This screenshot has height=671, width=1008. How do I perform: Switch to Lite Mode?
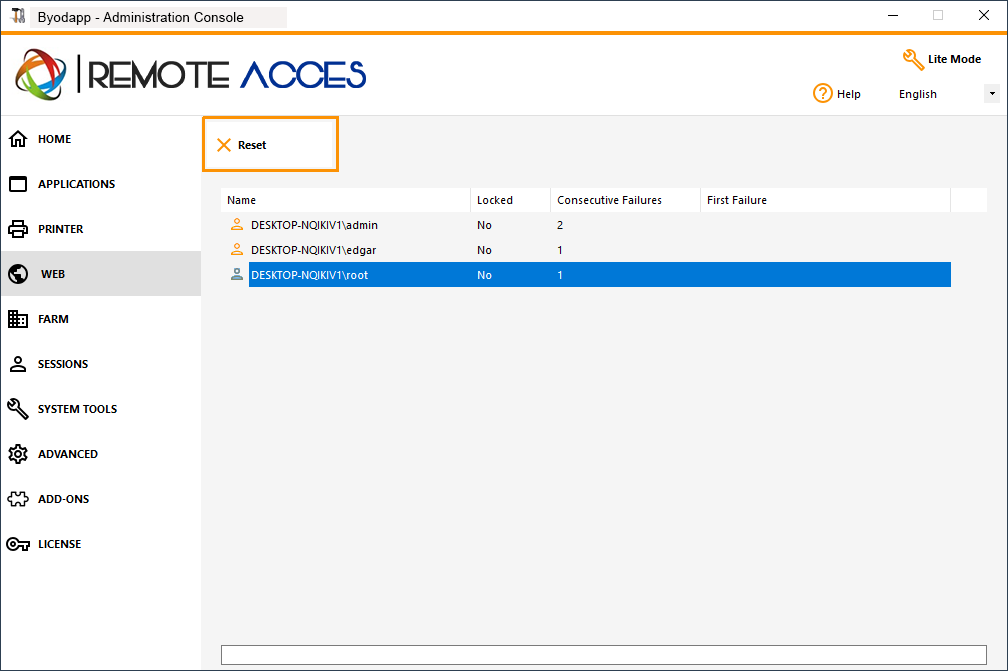pos(942,59)
